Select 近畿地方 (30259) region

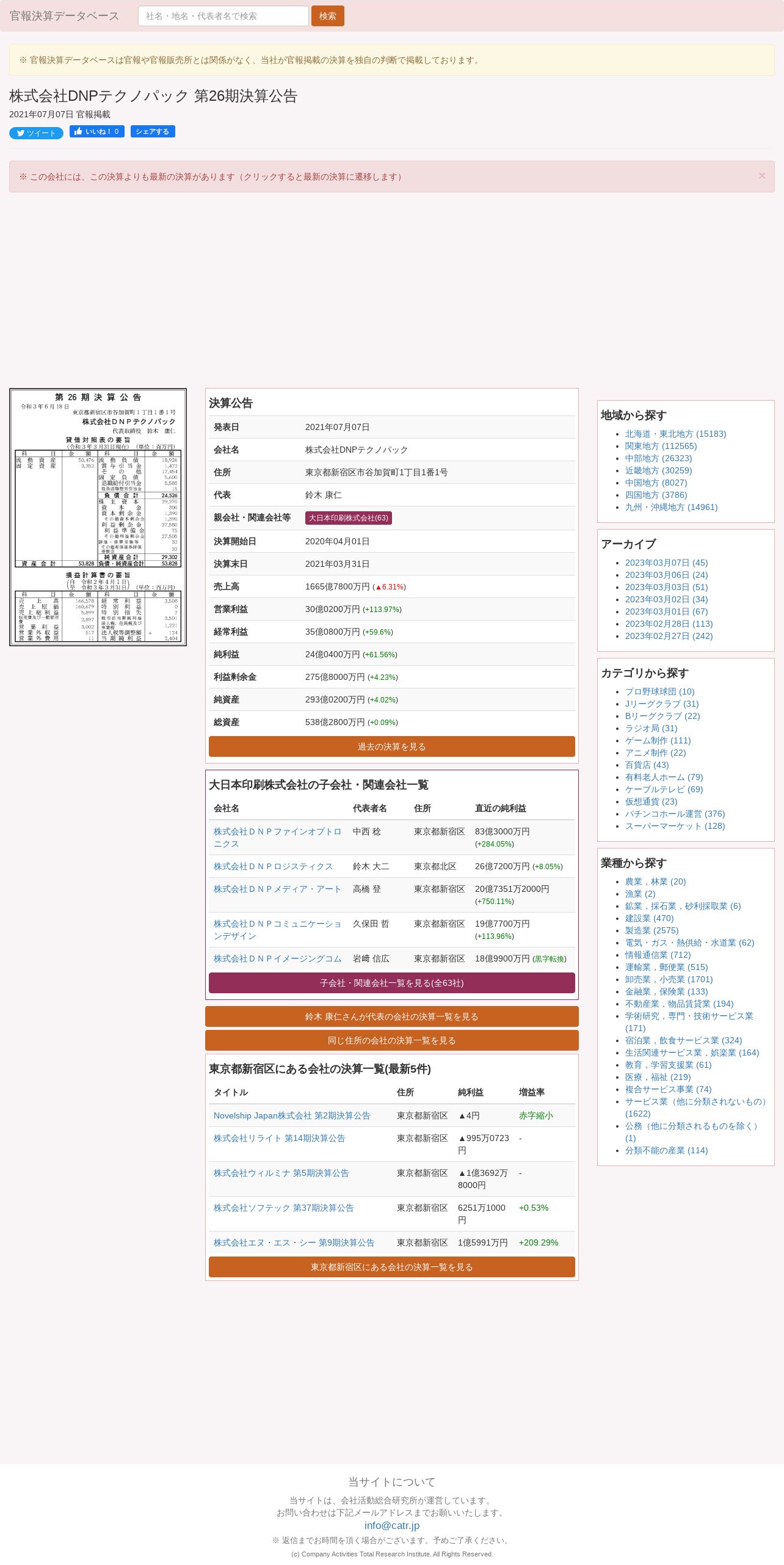pyautogui.click(x=658, y=470)
